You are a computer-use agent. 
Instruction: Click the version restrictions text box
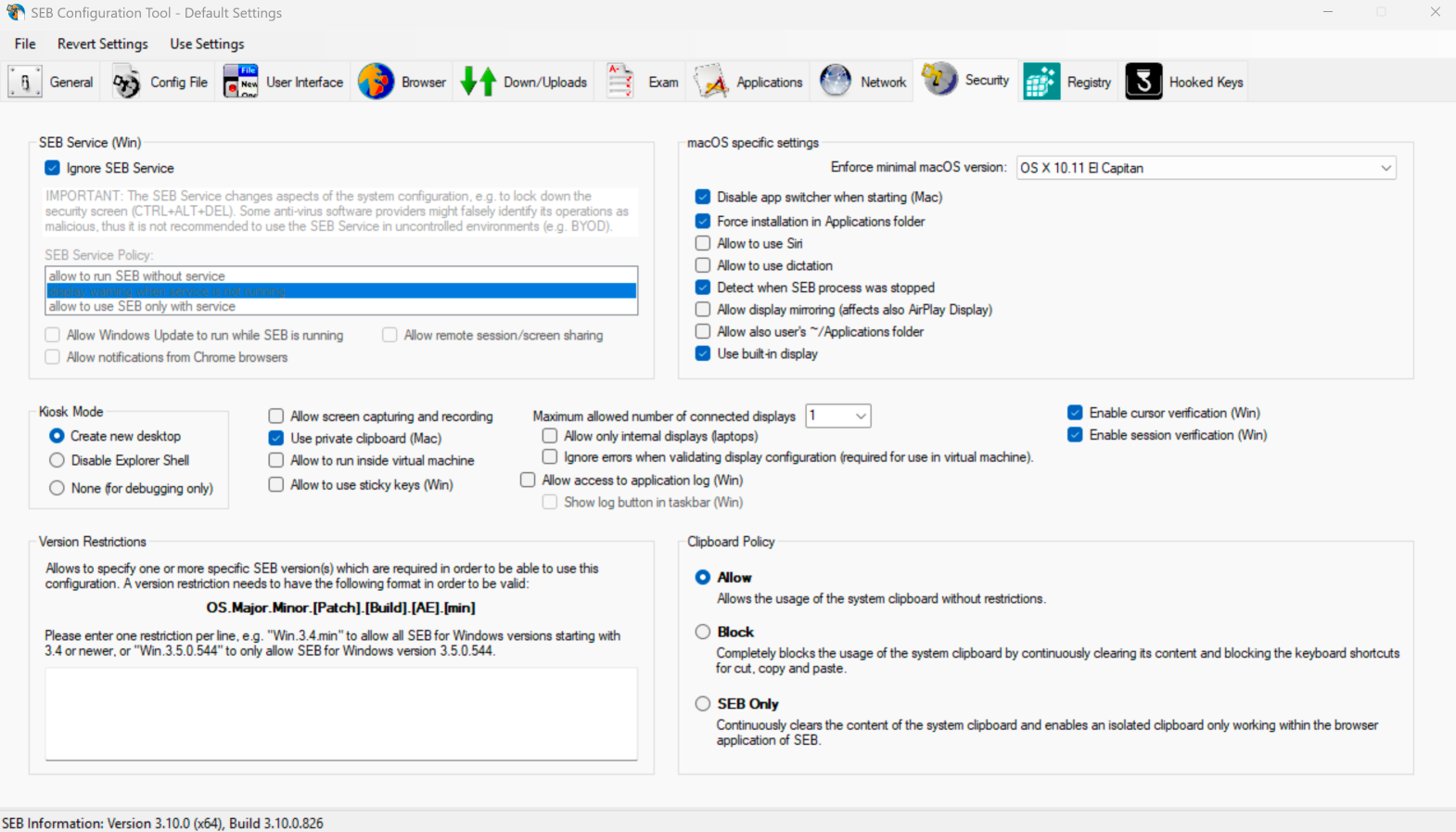pos(341,713)
